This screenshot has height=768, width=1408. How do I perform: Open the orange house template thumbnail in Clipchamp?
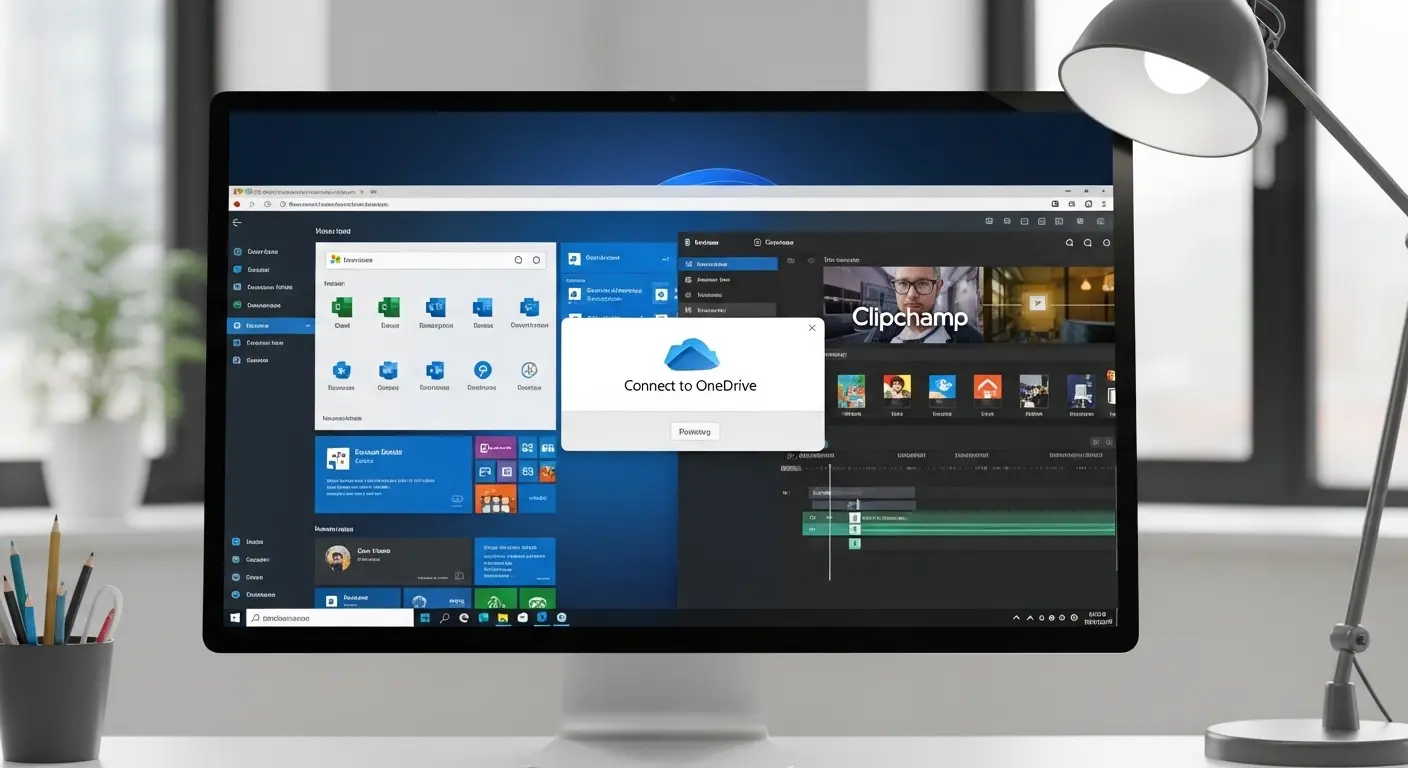(987, 388)
